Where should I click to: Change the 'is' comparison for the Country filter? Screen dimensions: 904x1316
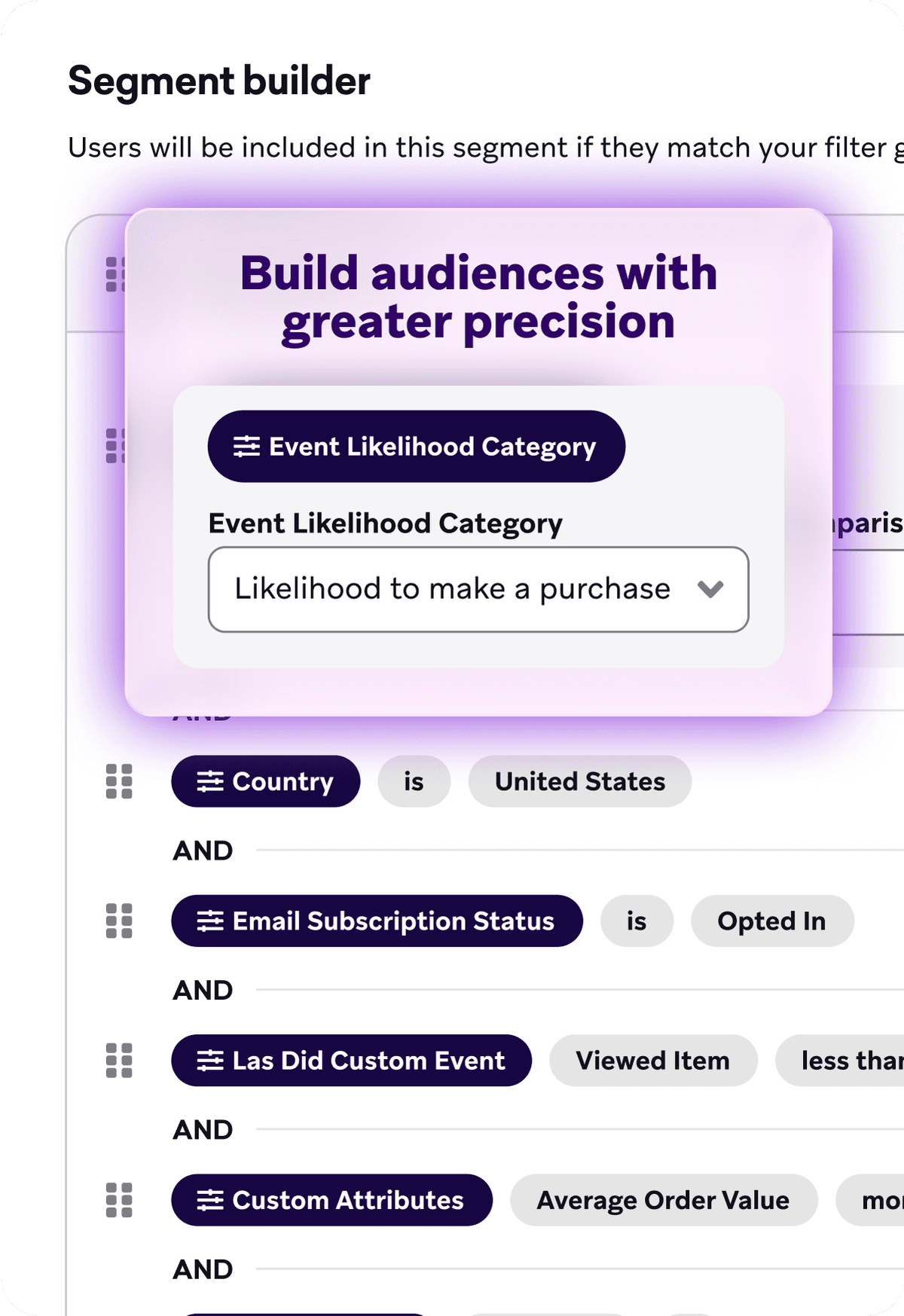point(413,781)
